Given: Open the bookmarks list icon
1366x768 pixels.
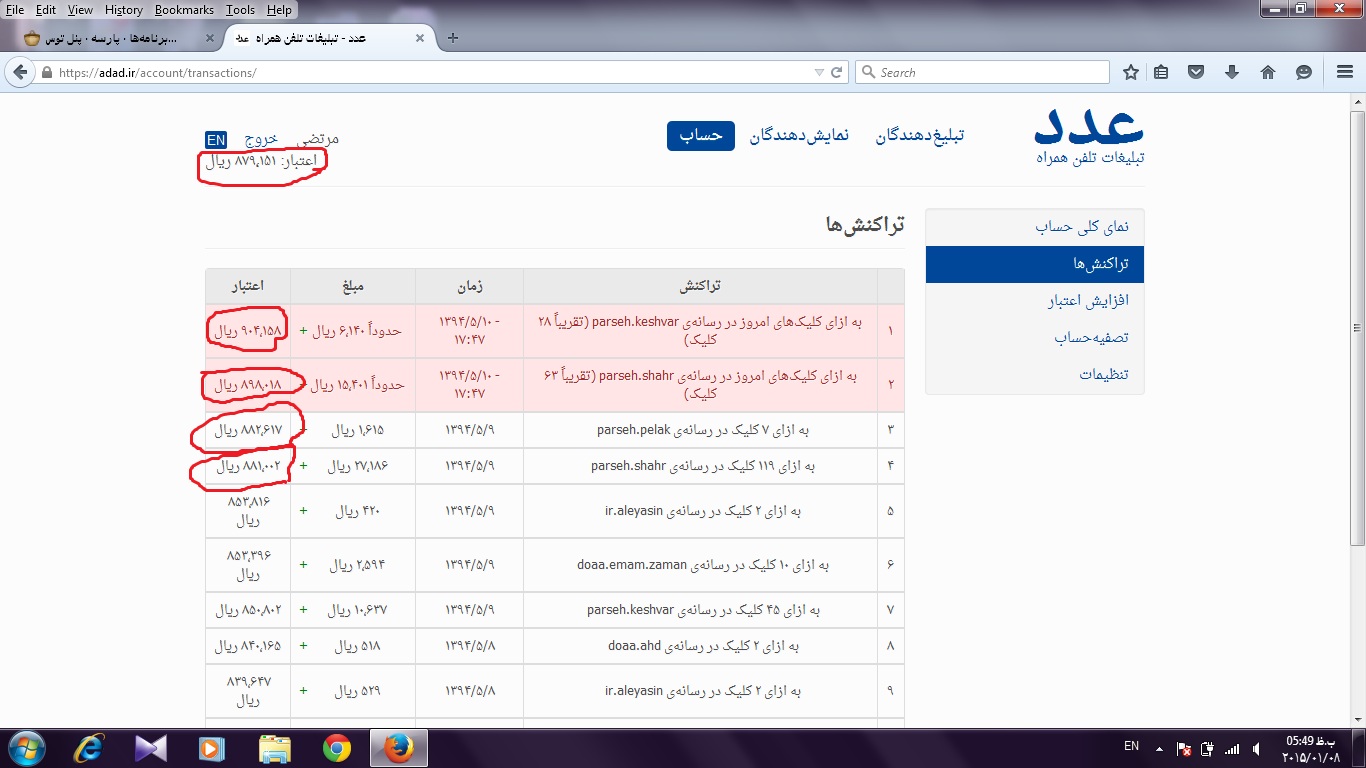Looking at the screenshot, I should (x=1160, y=72).
